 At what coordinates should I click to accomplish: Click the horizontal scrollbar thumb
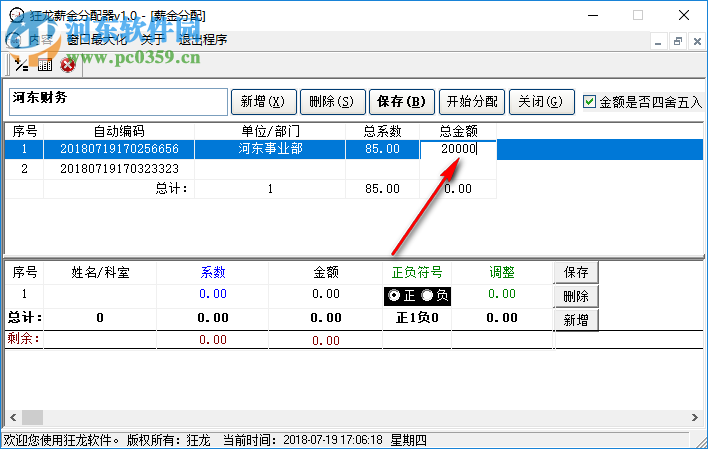tap(33, 417)
